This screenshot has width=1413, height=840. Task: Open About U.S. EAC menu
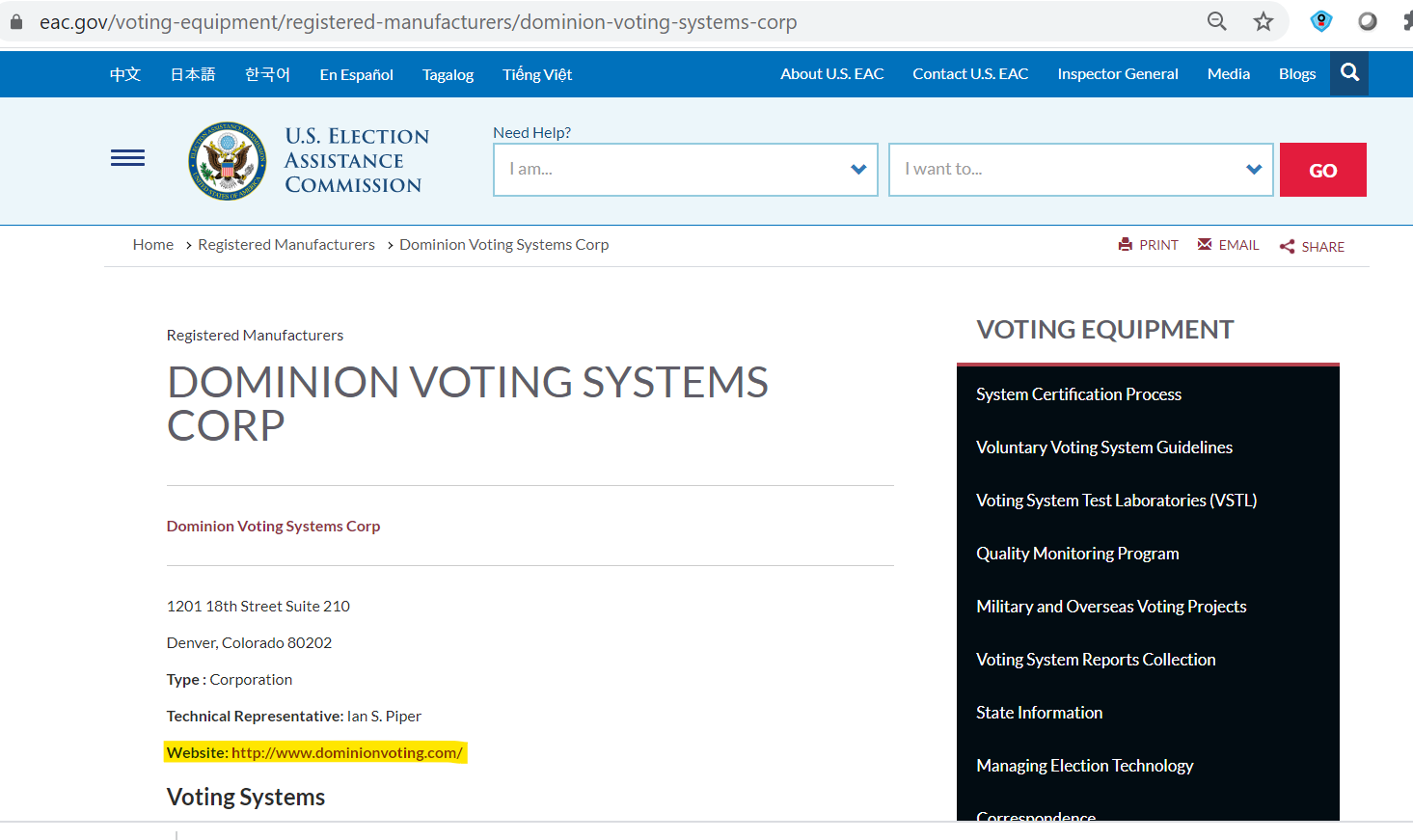coord(832,73)
